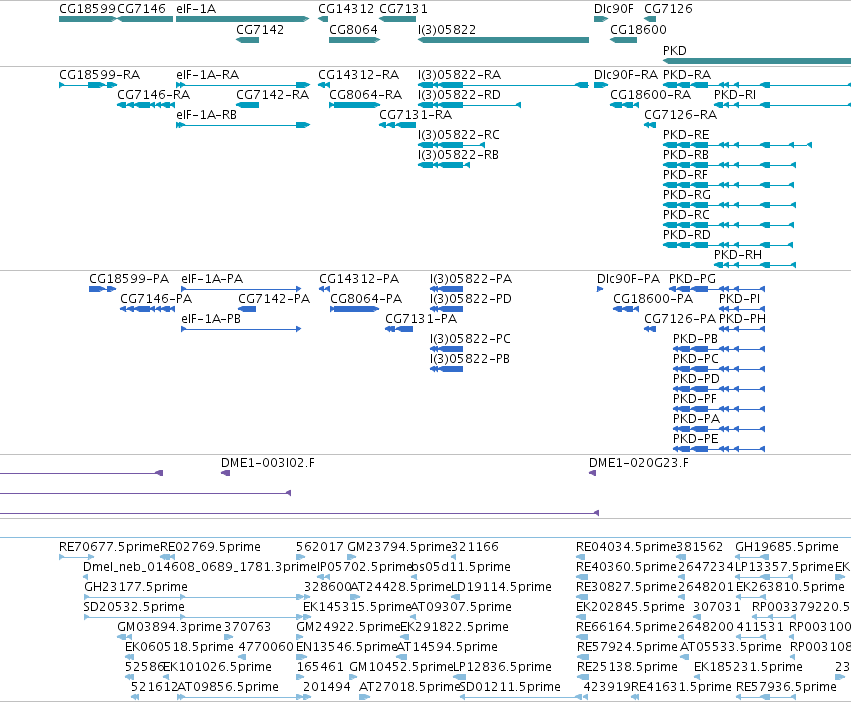851x702 pixels.
Task: Click the GH19685.5prime EST label
Action: click(x=787, y=547)
